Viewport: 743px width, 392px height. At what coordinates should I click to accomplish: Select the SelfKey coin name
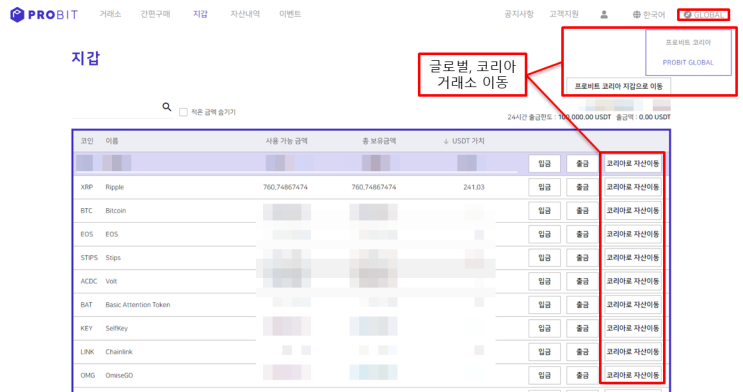(117, 328)
